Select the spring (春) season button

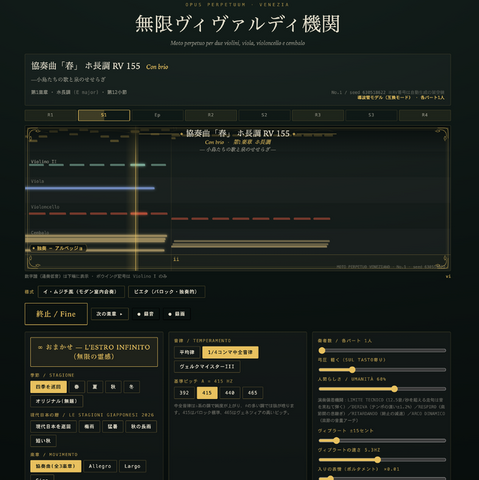77,387
